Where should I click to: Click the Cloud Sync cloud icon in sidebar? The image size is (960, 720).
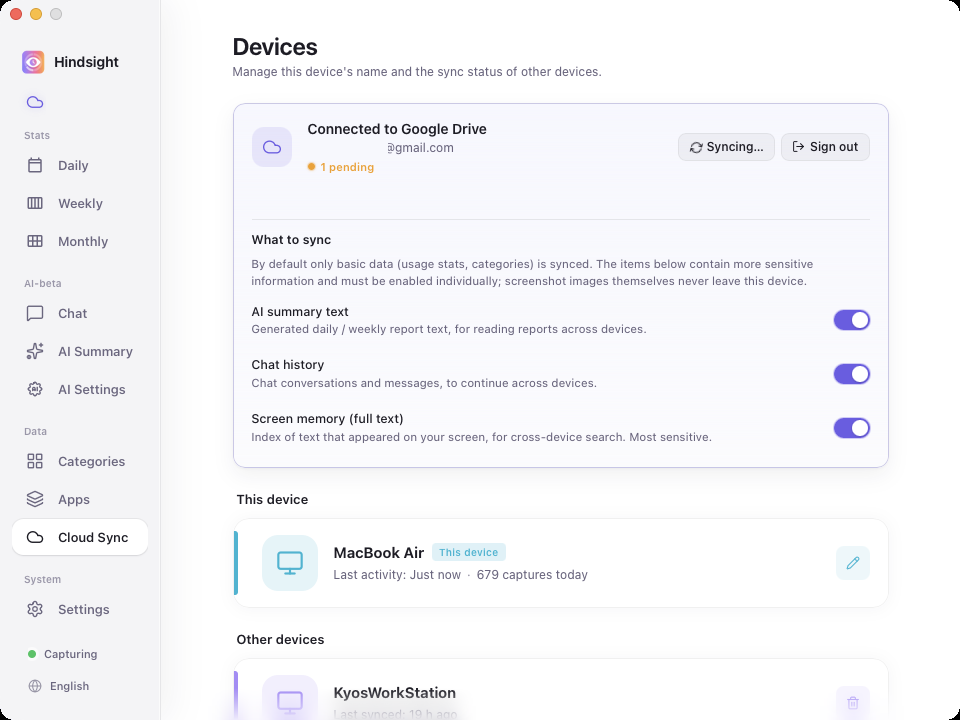coord(35,538)
